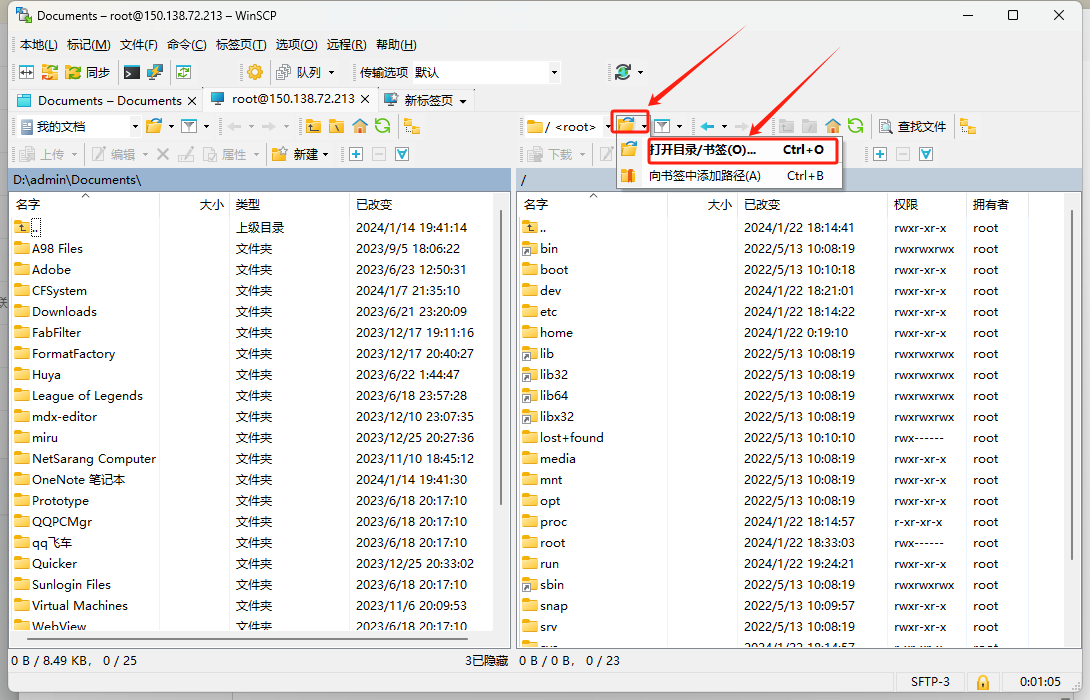Go to local home directory icon
Image resolution: width=1090 pixels, height=700 pixels.
[x=359, y=127]
